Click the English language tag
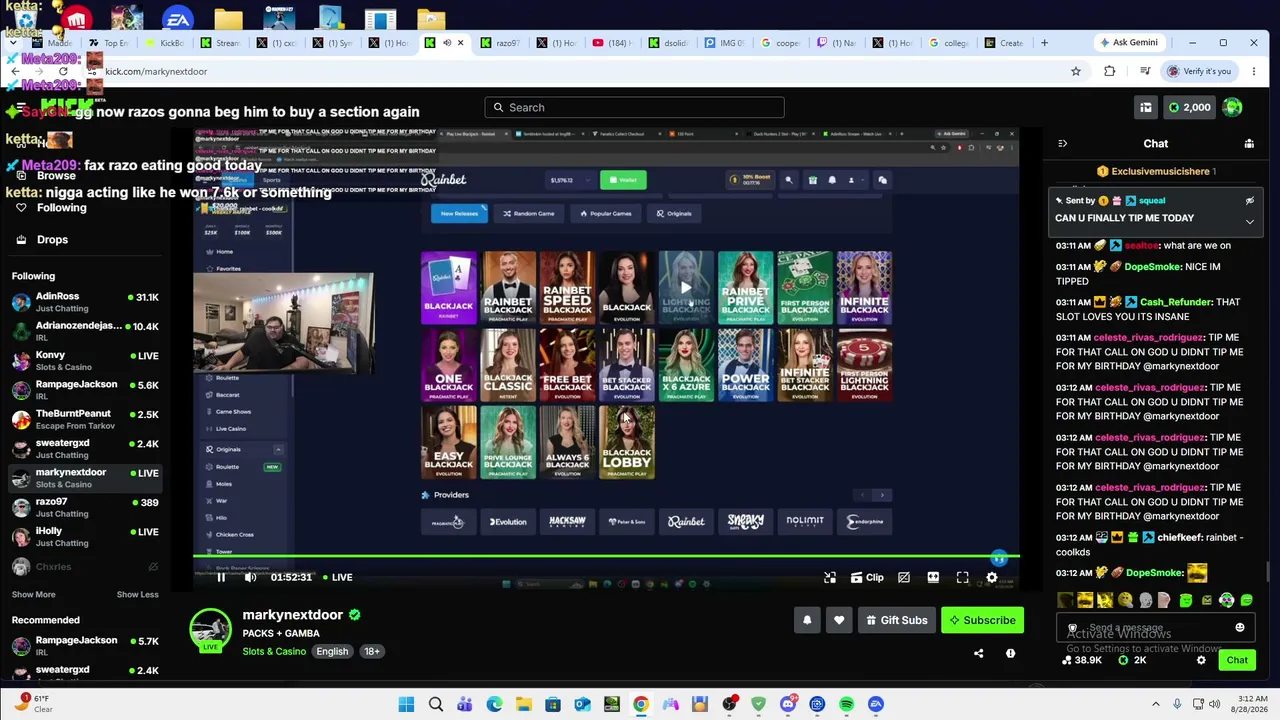Image resolution: width=1280 pixels, height=720 pixels. click(x=332, y=651)
